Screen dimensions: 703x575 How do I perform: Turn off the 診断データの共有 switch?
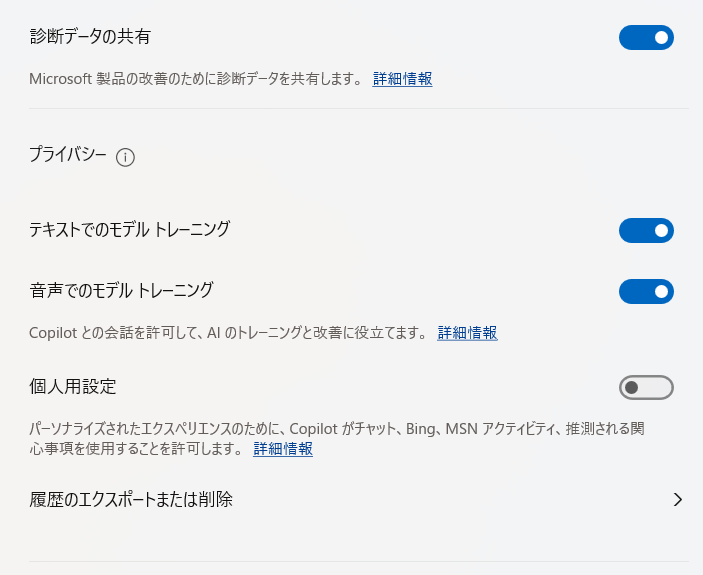tap(646, 38)
